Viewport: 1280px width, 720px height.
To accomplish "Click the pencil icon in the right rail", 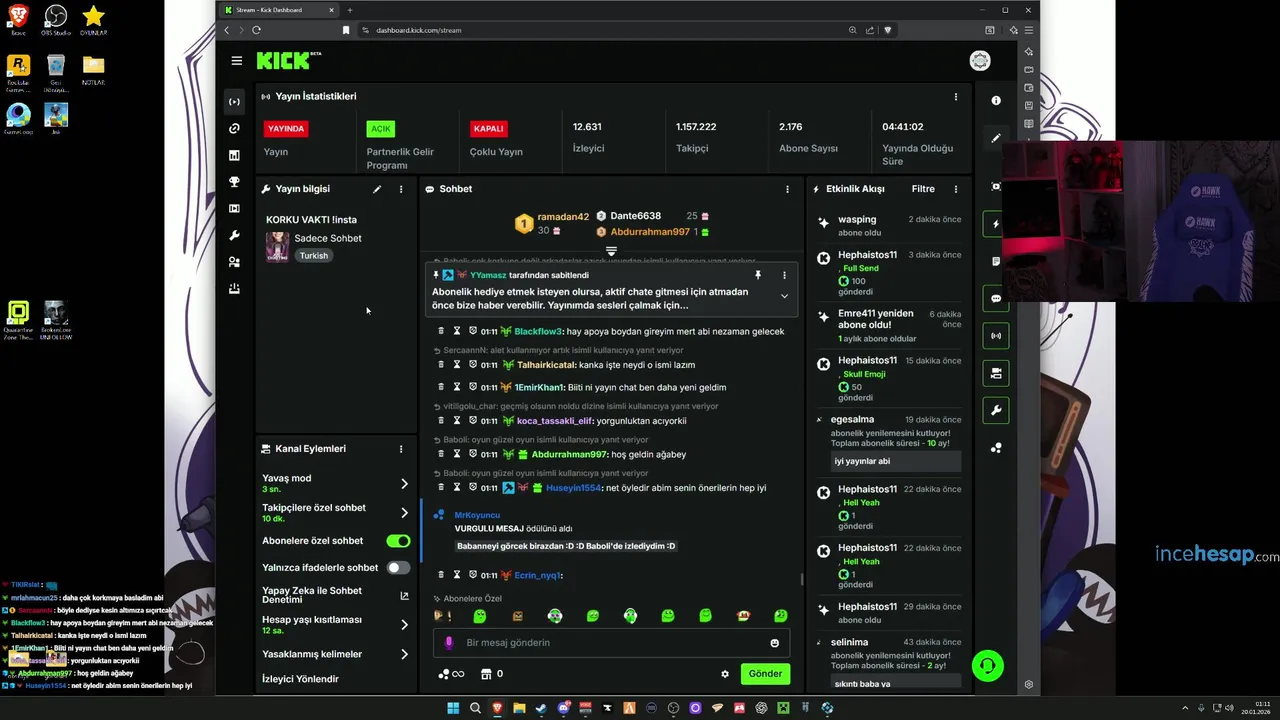I will [x=996, y=138].
